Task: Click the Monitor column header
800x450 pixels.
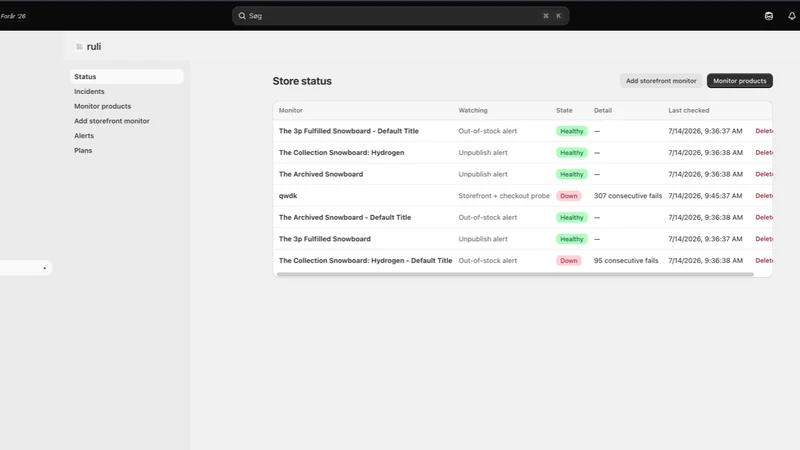Action: [x=290, y=110]
